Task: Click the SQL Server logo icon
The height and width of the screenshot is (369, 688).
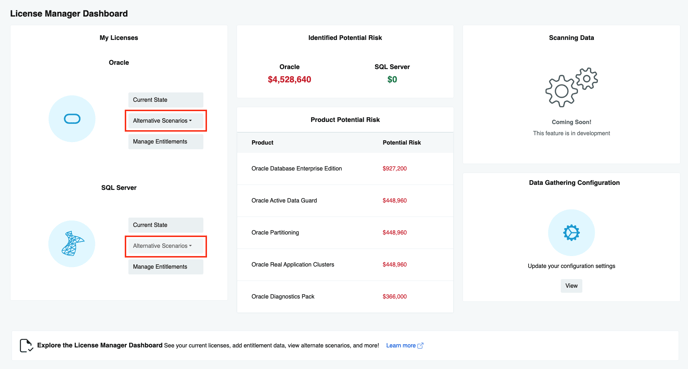Action: click(x=72, y=244)
